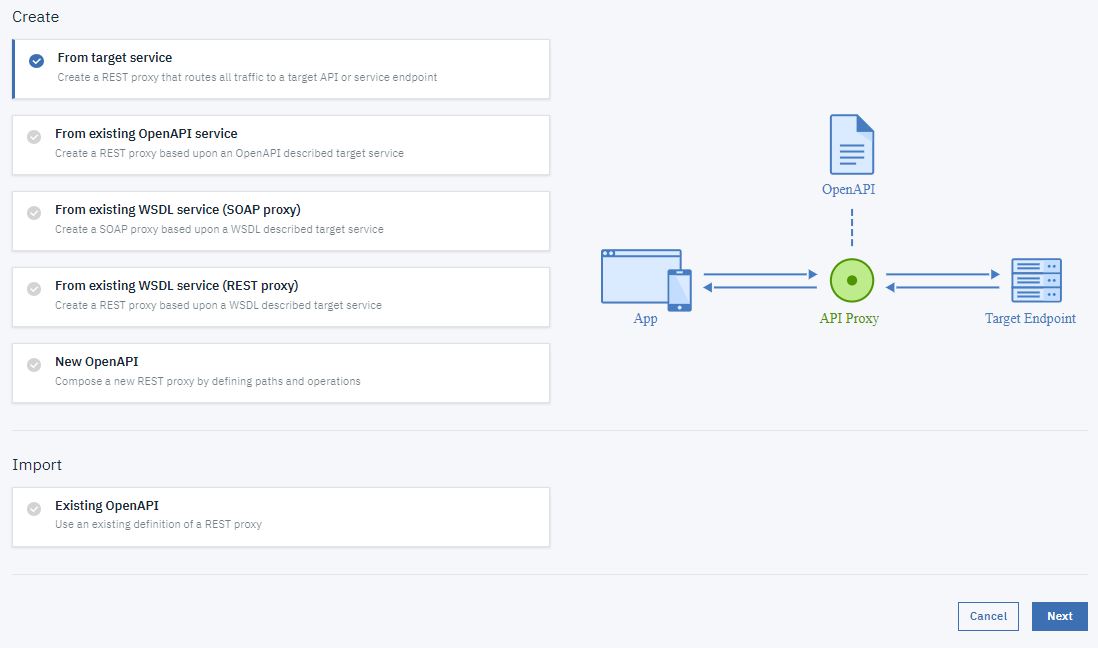Select the From existing WSDL service (REST proxy) option
This screenshot has width=1098, height=648.
point(280,296)
